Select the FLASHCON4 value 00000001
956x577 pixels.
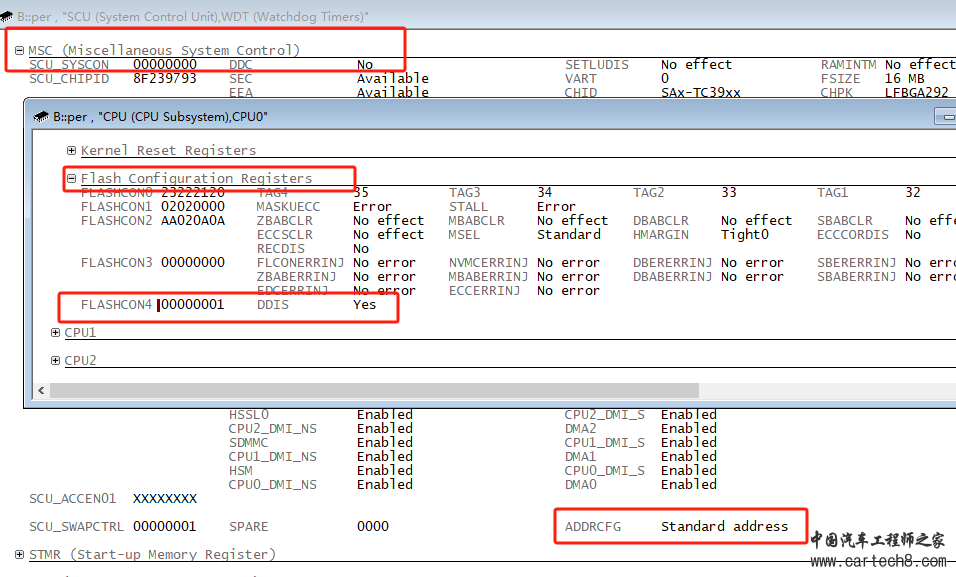pyautogui.click(x=193, y=304)
